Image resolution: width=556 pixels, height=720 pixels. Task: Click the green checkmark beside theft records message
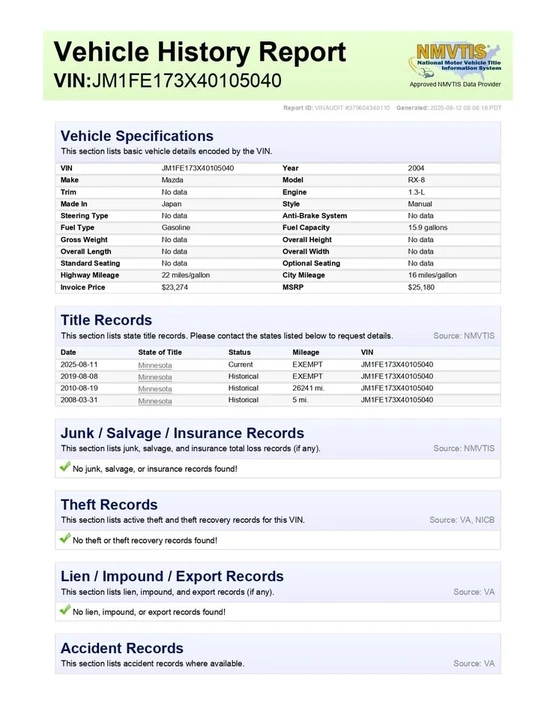(65, 538)
